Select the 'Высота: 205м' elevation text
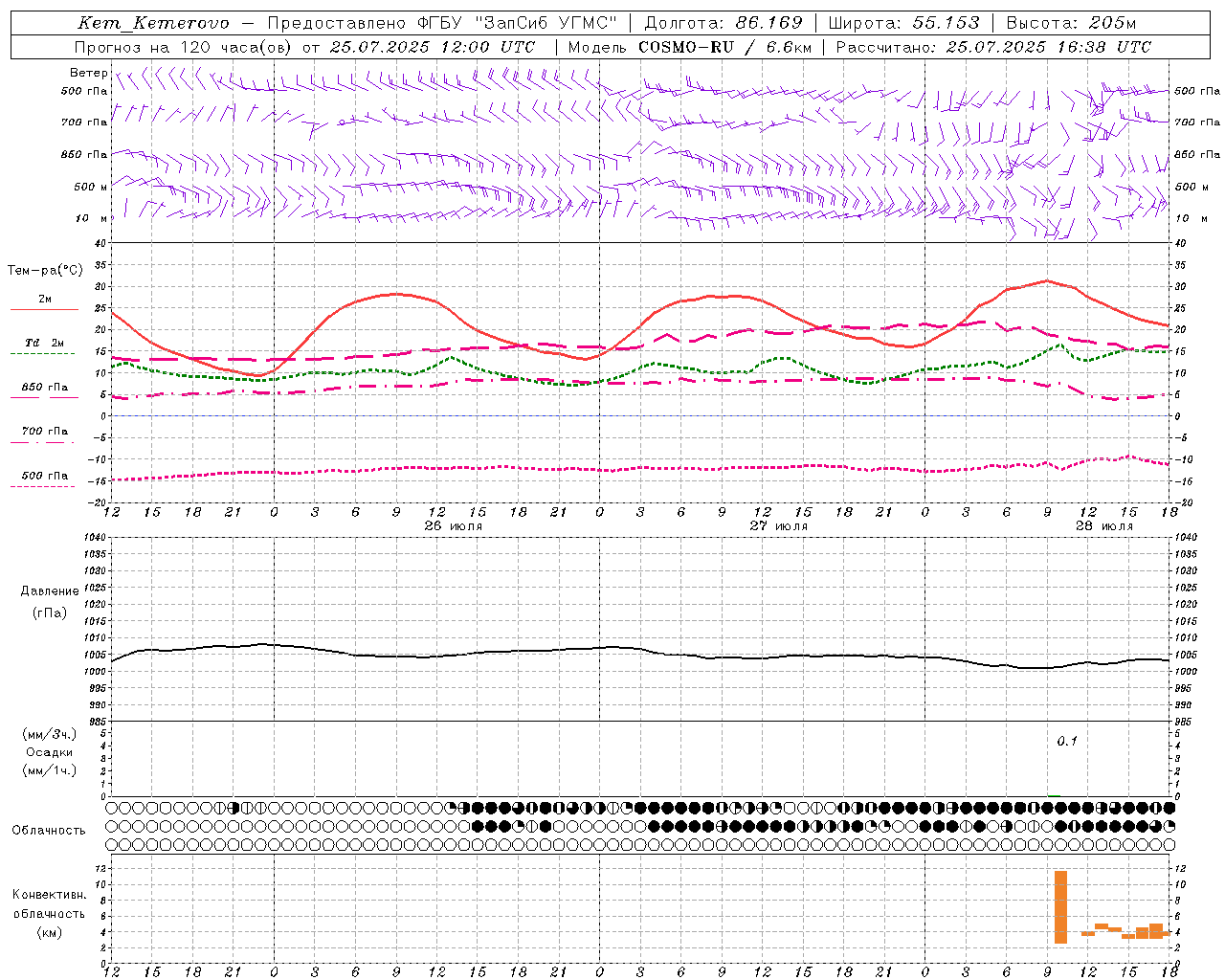 coord(1072,23)
